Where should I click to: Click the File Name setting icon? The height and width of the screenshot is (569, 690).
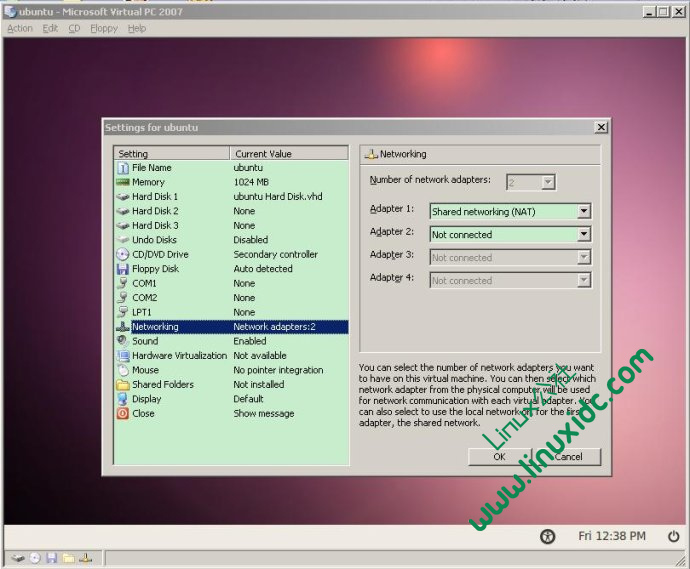click(x=123, y=168)
